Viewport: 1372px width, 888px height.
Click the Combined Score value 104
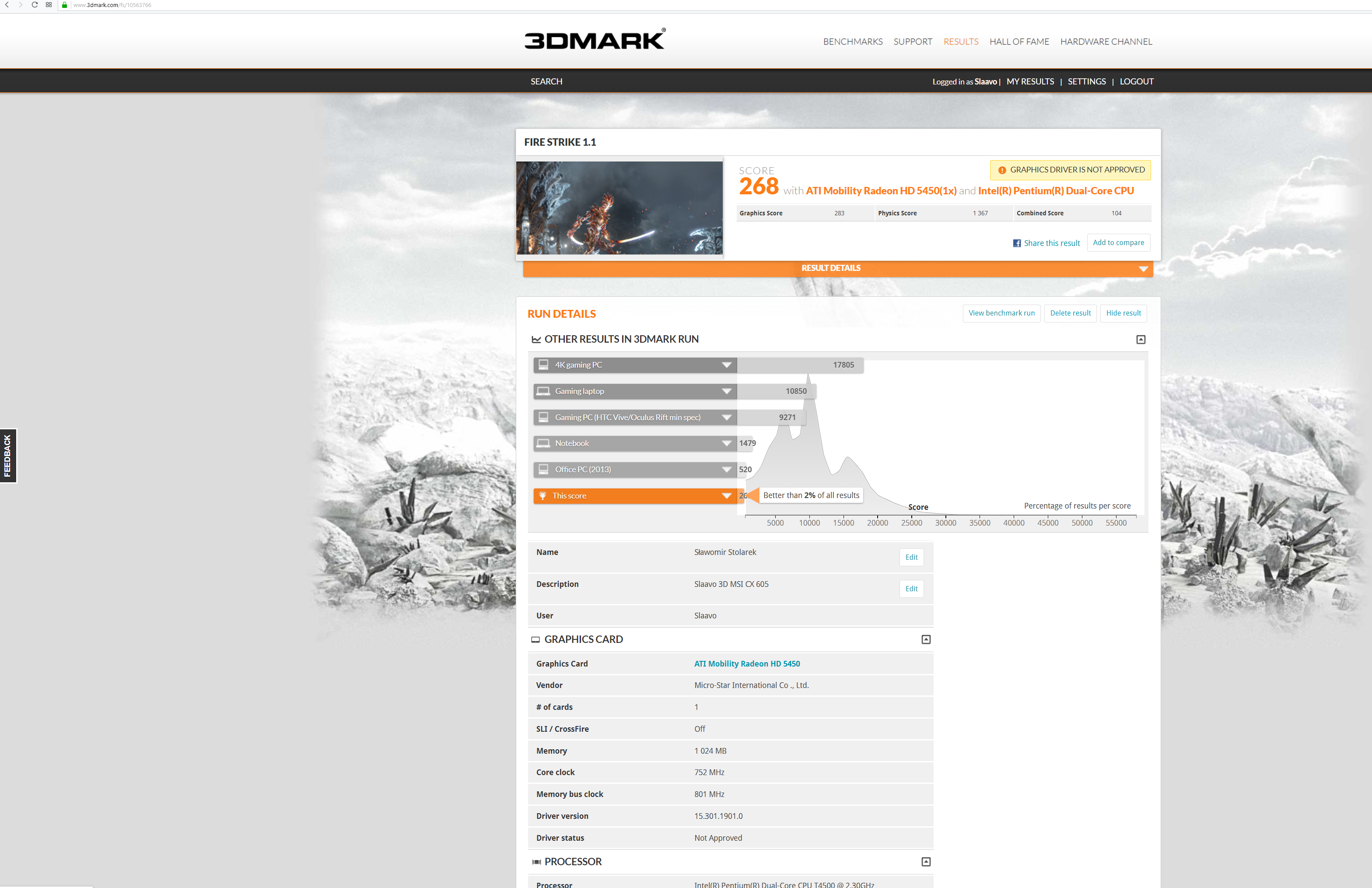click(x=1116, y=213)
